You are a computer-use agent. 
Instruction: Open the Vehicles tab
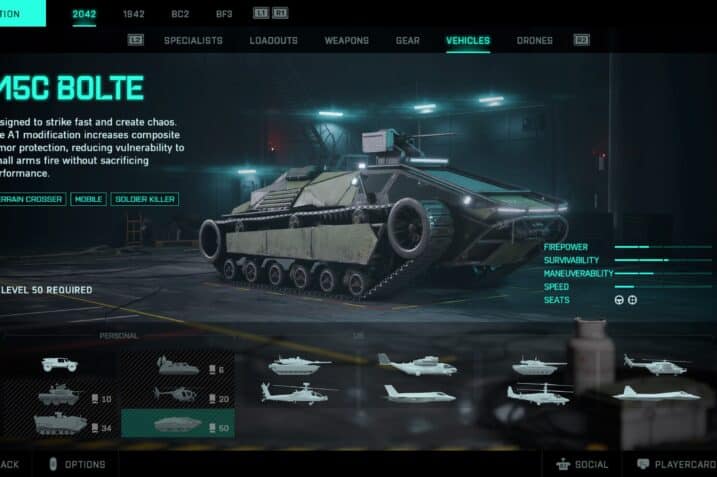click(468, 41)
